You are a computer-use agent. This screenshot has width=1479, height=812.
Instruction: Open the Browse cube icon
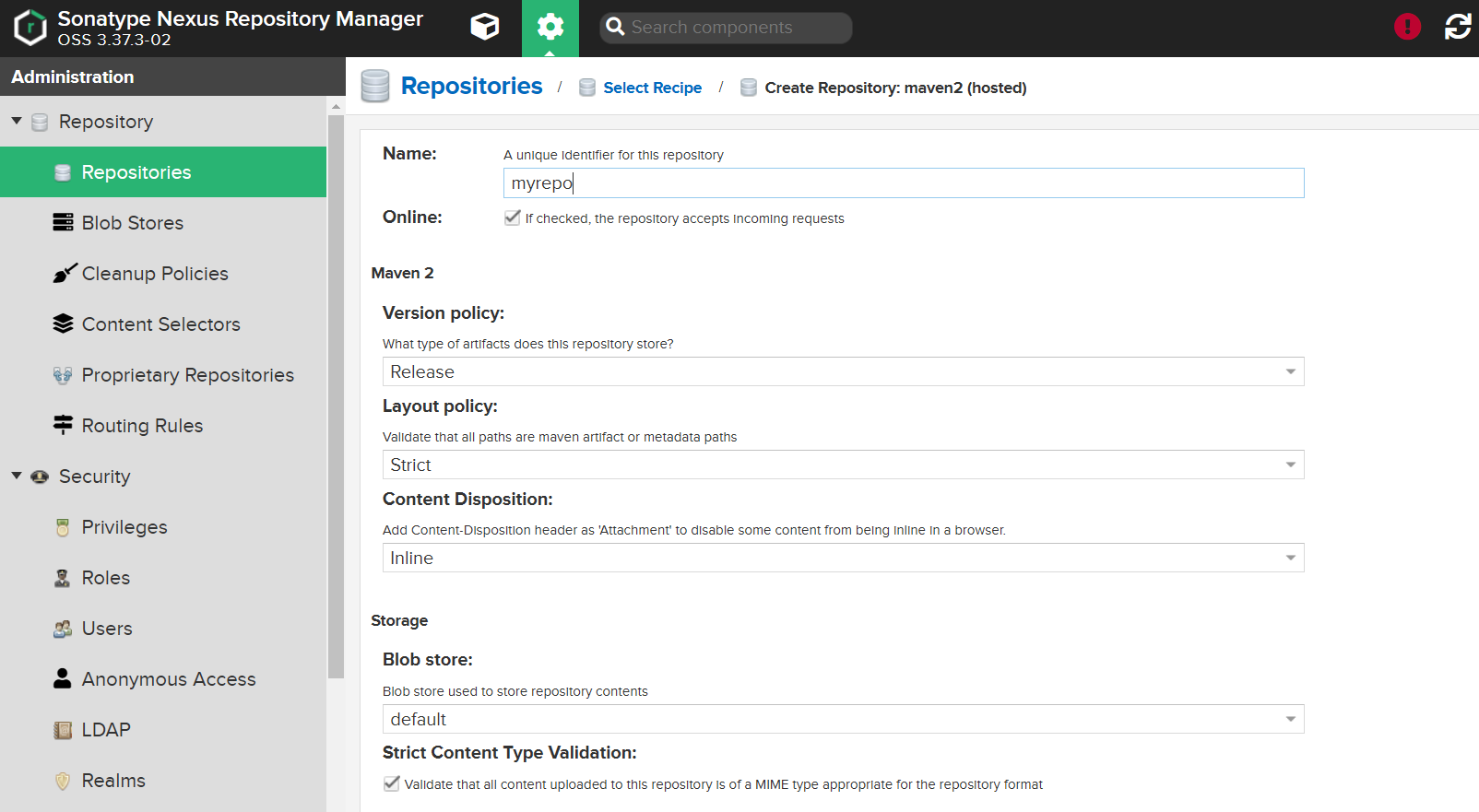pyautogui.click(x=485, y=28)
